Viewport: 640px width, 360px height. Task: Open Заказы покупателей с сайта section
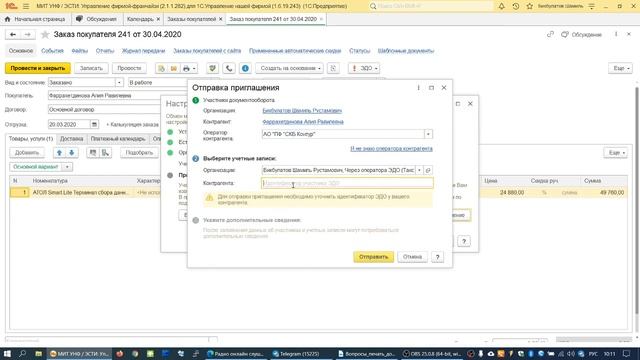coord(207,51)
